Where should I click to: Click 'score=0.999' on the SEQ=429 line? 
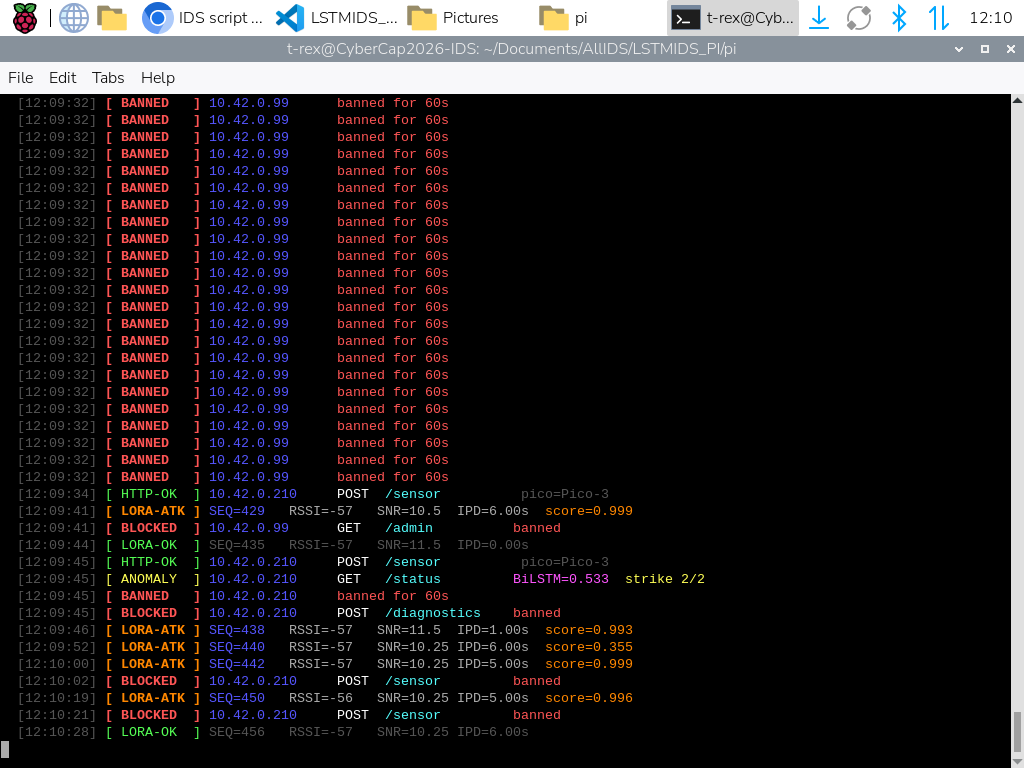pyautogui.click(x=588, y=511)
